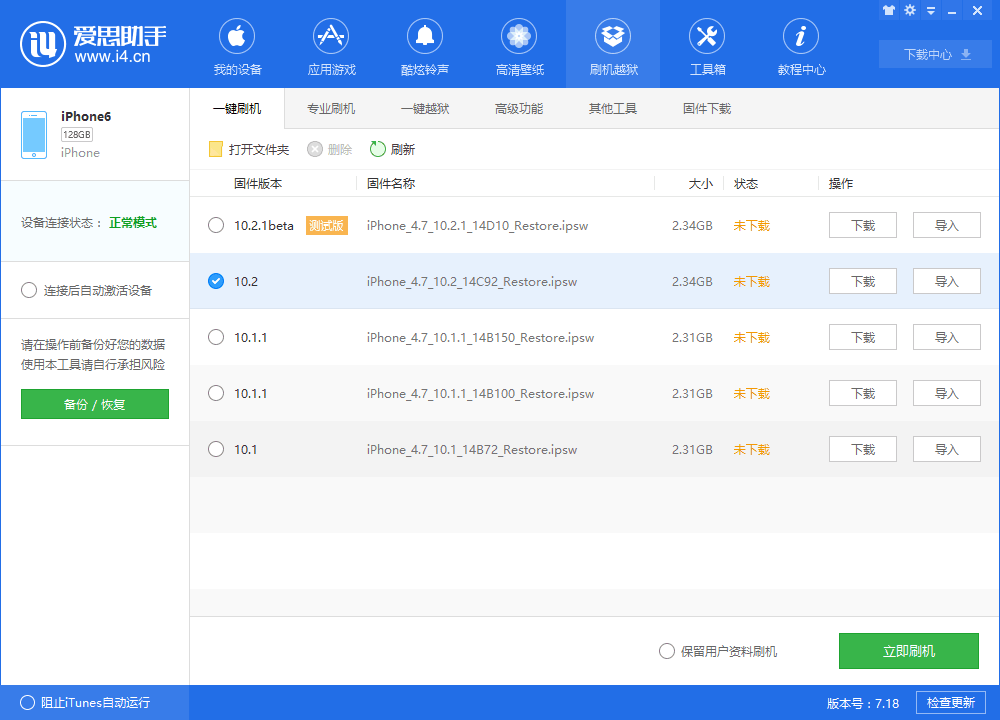Viewport: 1000px width, 720px height.
Task: Open the 固件下载 tab
Action: pos(706,108)
